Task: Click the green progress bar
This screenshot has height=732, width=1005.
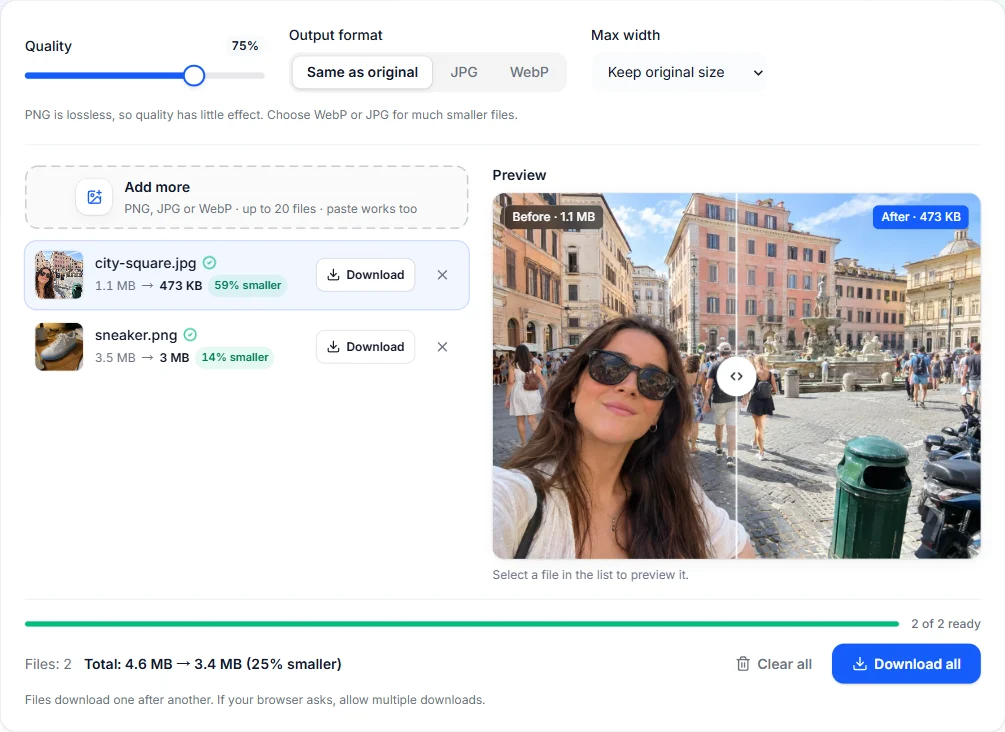Action: [x=461, y=624]
